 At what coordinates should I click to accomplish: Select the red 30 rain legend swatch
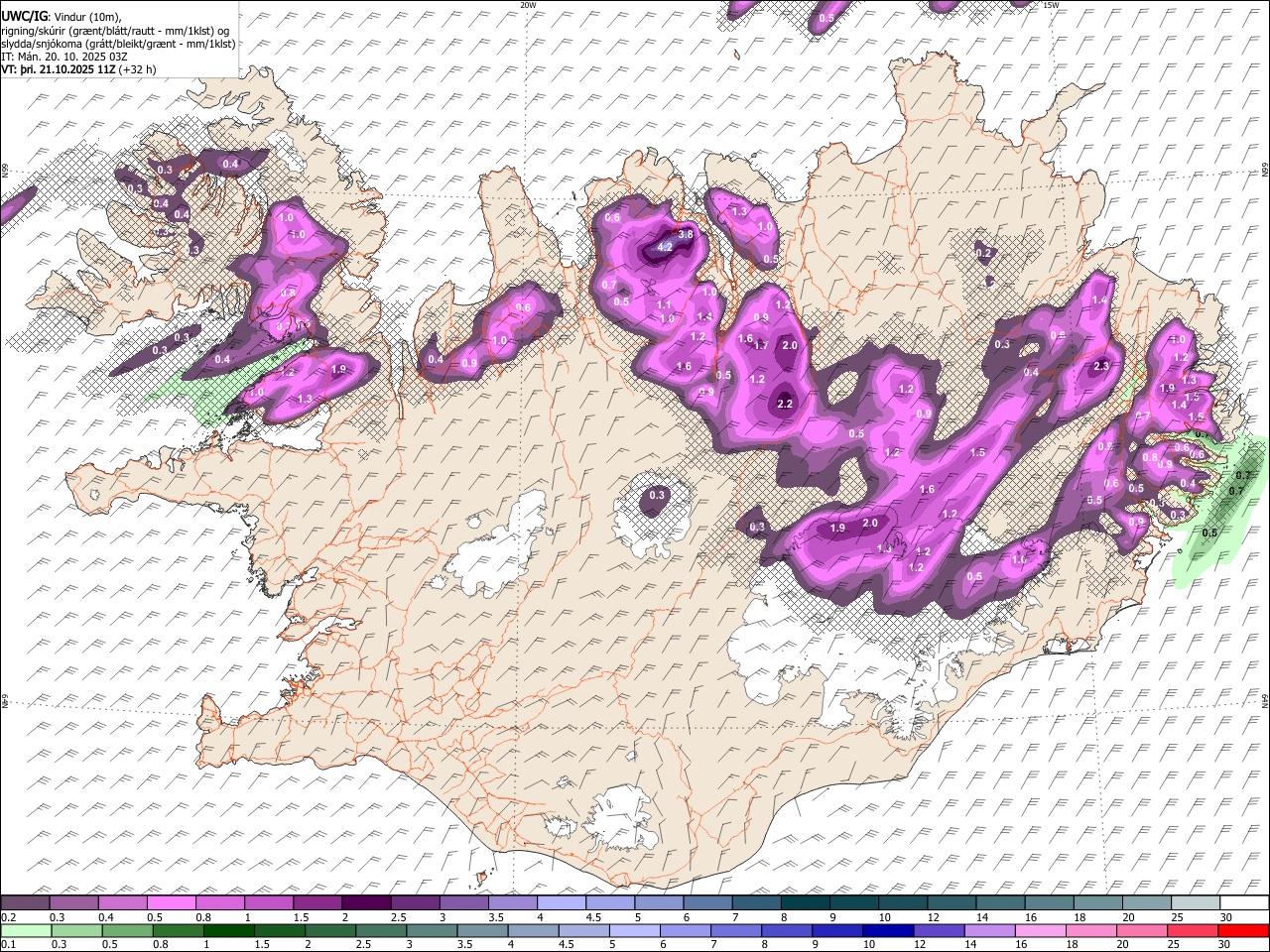point(1243,930)
